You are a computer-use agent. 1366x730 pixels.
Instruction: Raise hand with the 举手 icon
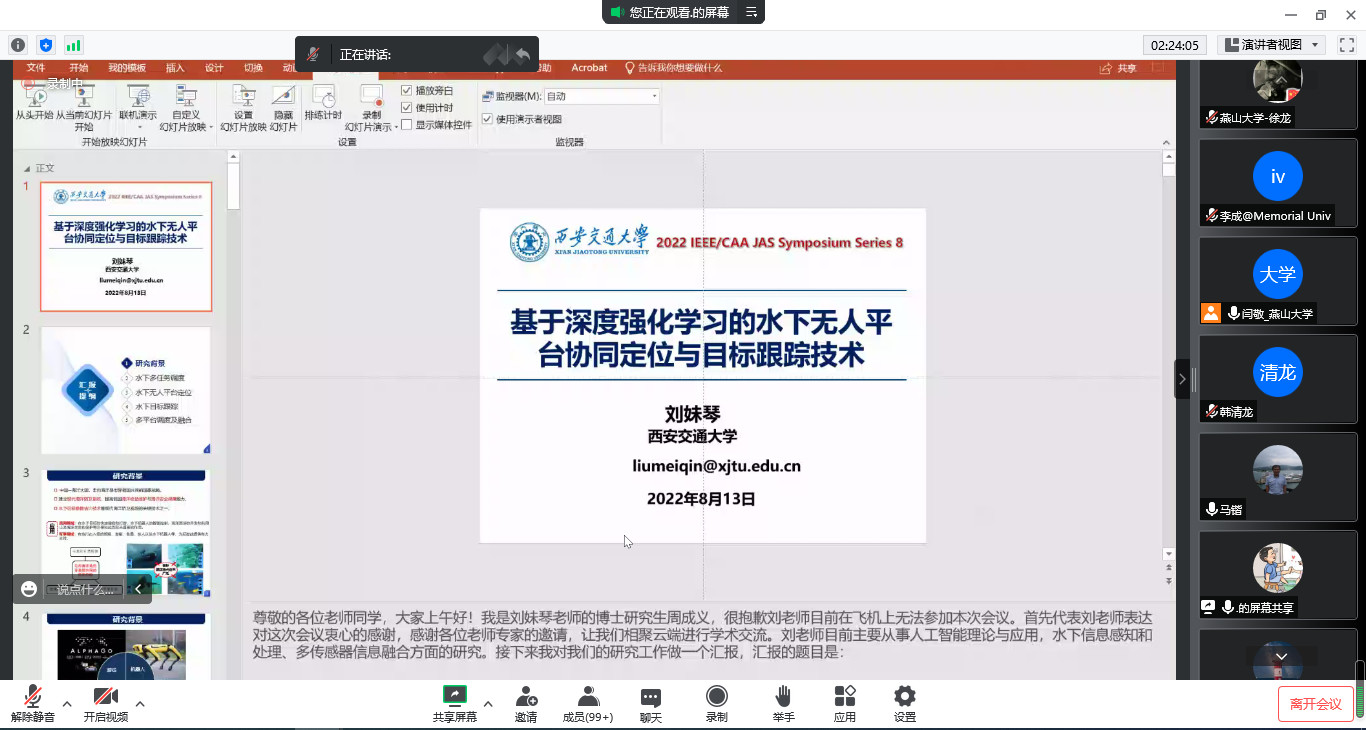(x=783, y=702)
